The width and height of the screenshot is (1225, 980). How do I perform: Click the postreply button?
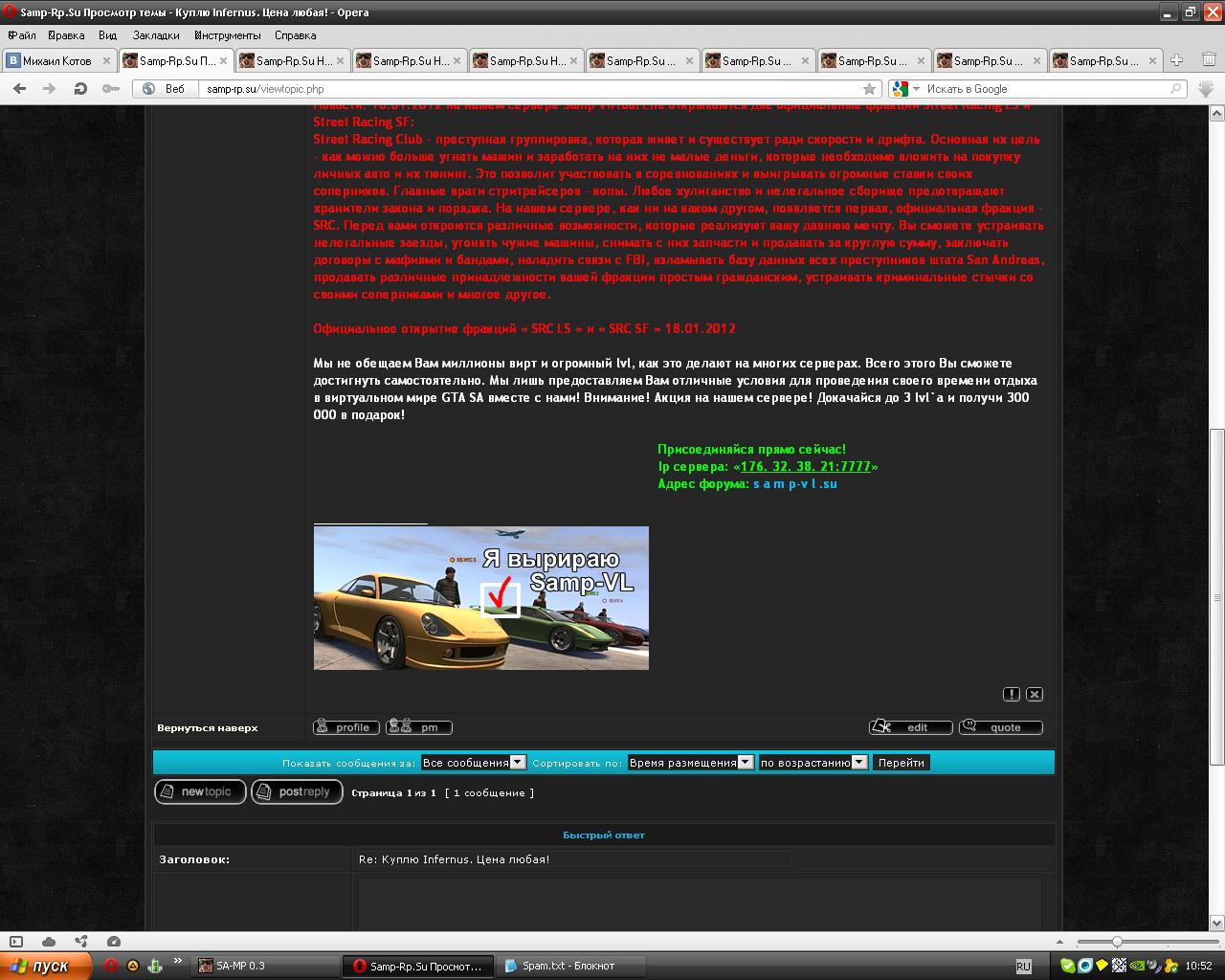[x=298, y=791]
